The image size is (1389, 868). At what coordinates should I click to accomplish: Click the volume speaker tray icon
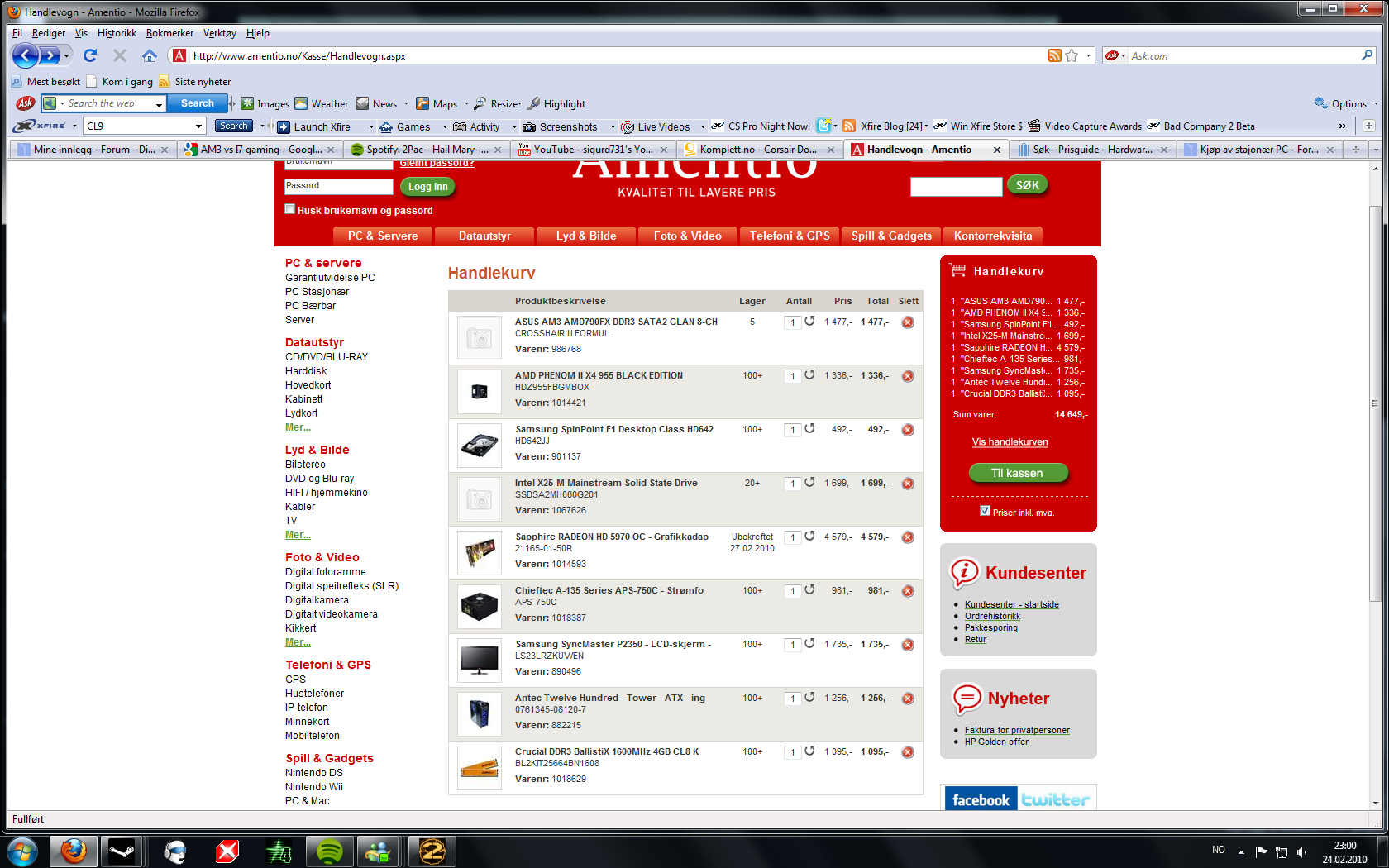(1302, 851)
